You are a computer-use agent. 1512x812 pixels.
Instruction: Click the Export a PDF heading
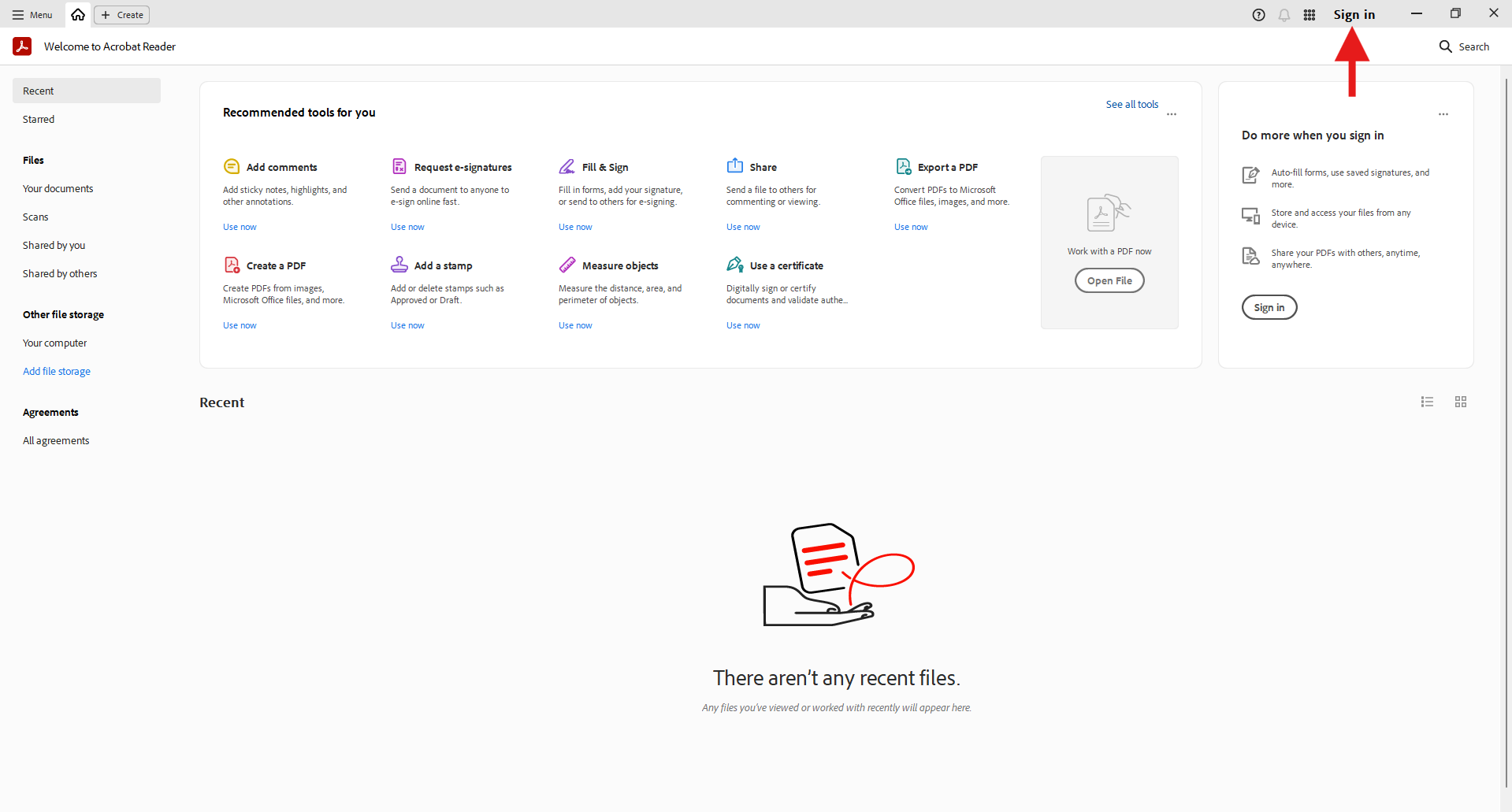(x=948, y=167)
